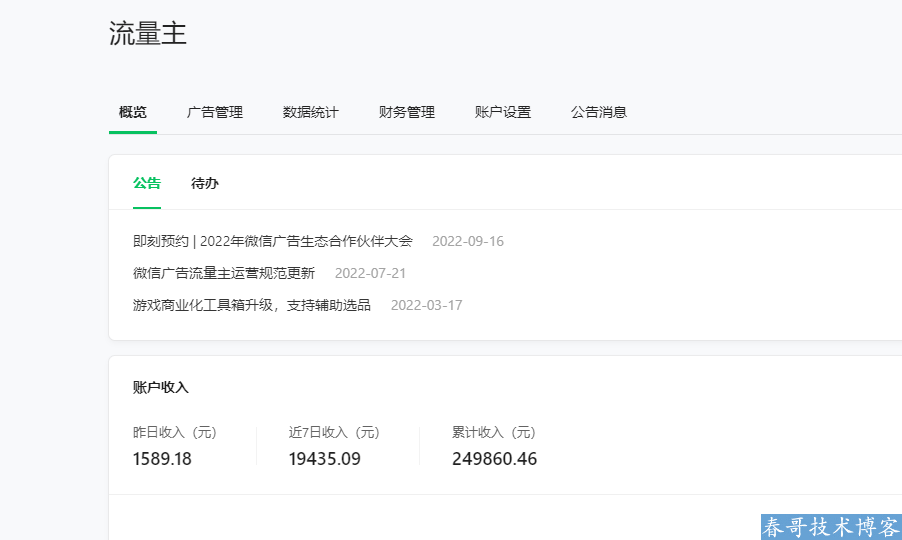902x540 pixels.
Task: Click the 7-day income value 19435.09
Action: pyautogui.click(x=325, y=459)
